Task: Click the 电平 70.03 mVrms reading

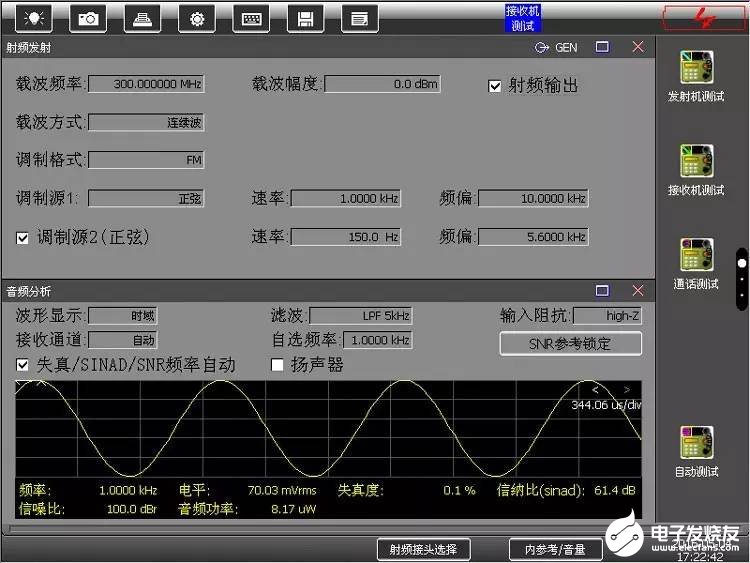Action: pyautogui.click(x=247, y=490)
